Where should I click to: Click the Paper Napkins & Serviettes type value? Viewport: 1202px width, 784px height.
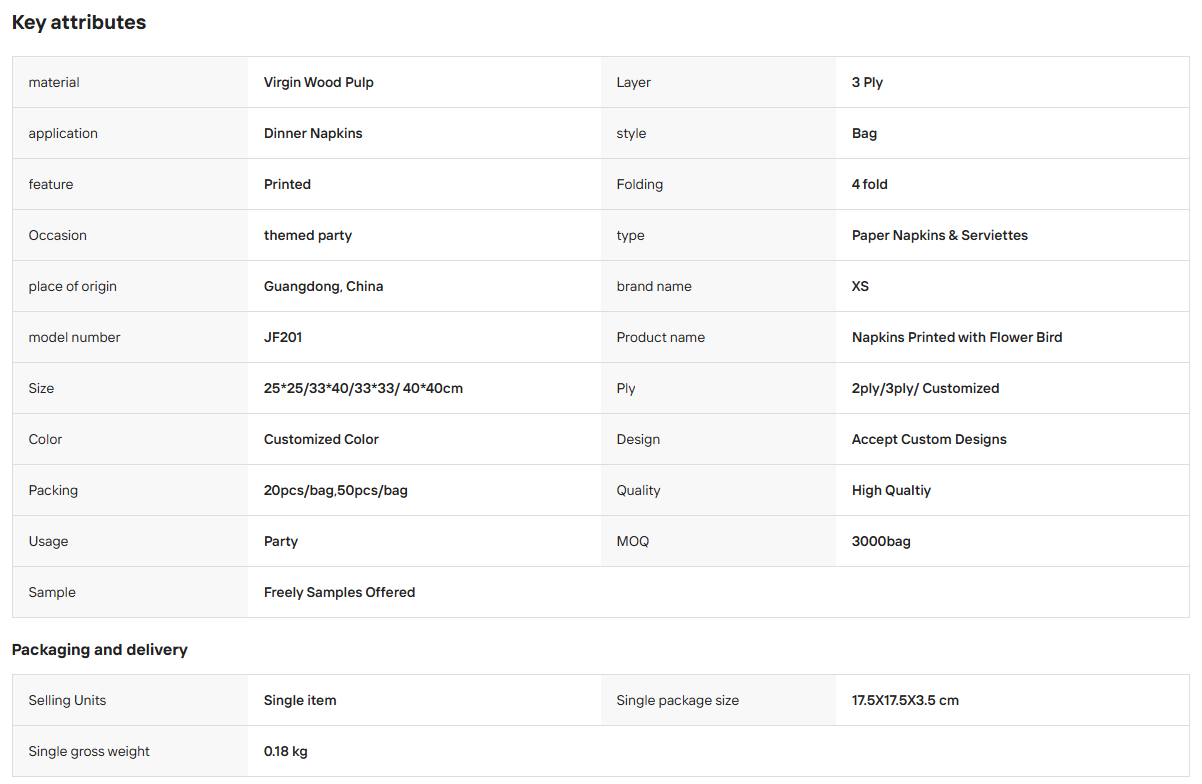(940, 235)
